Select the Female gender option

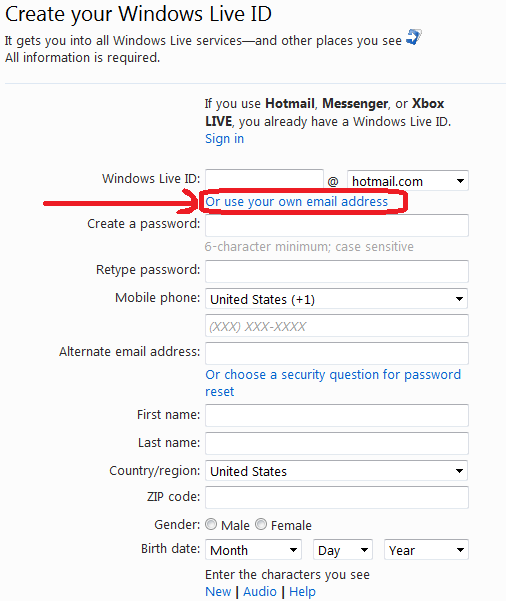pyautogui.click(x=261, y=524)
